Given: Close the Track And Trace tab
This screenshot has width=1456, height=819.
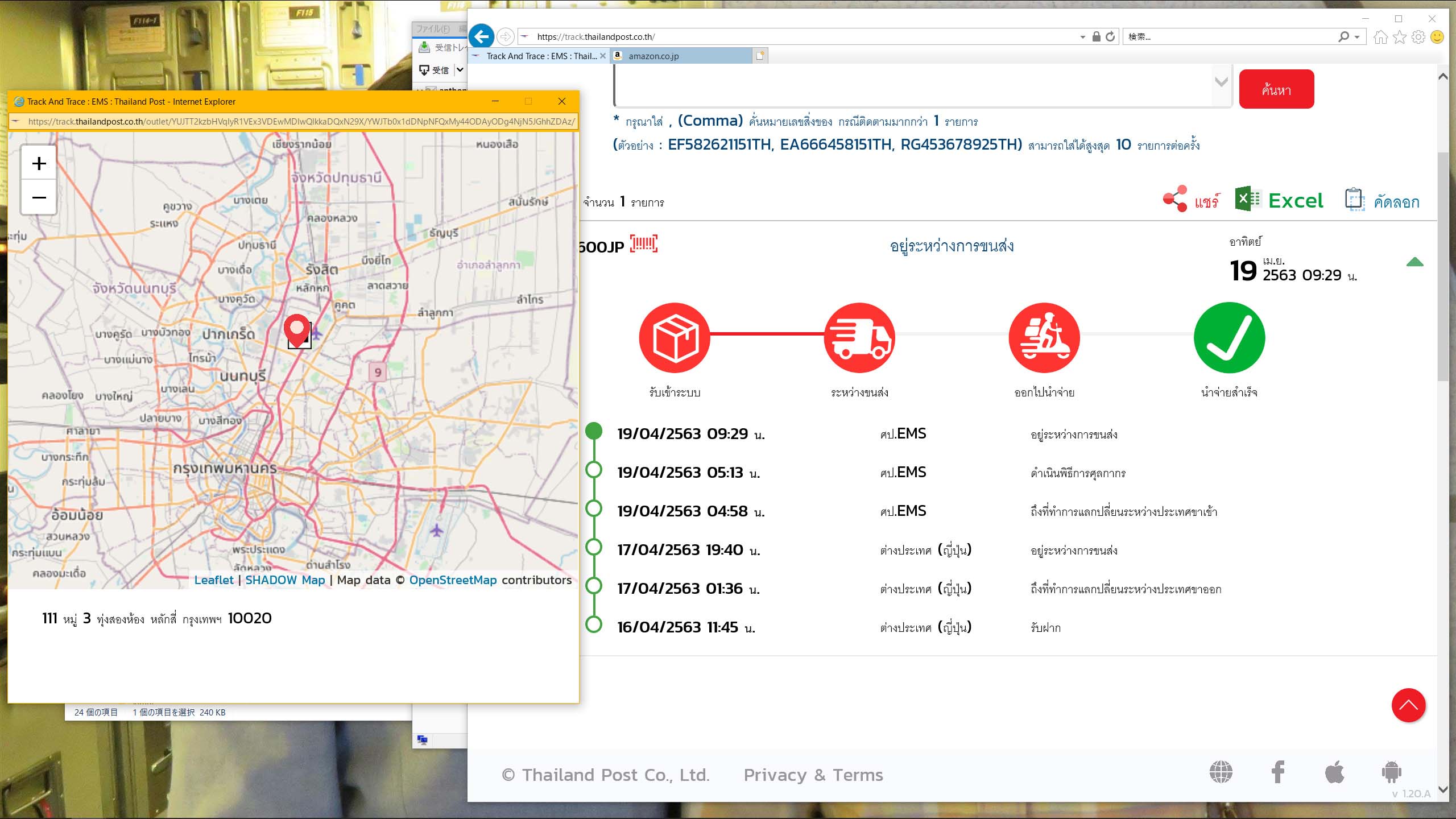Looking at the screenshot, I should click(603, 56).
